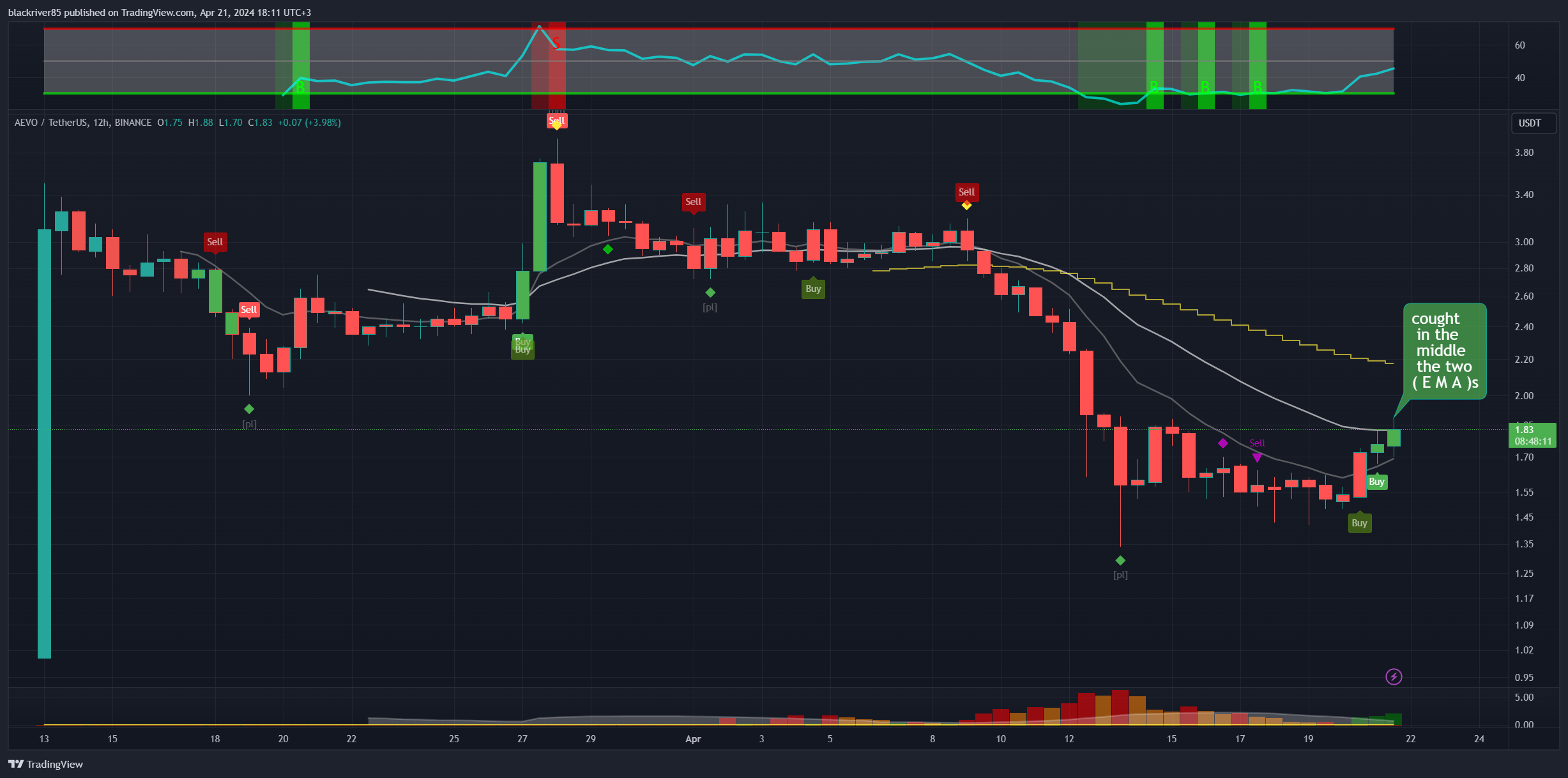
Task: Click the 3.80 price axis label
Action: (1524, 153)
